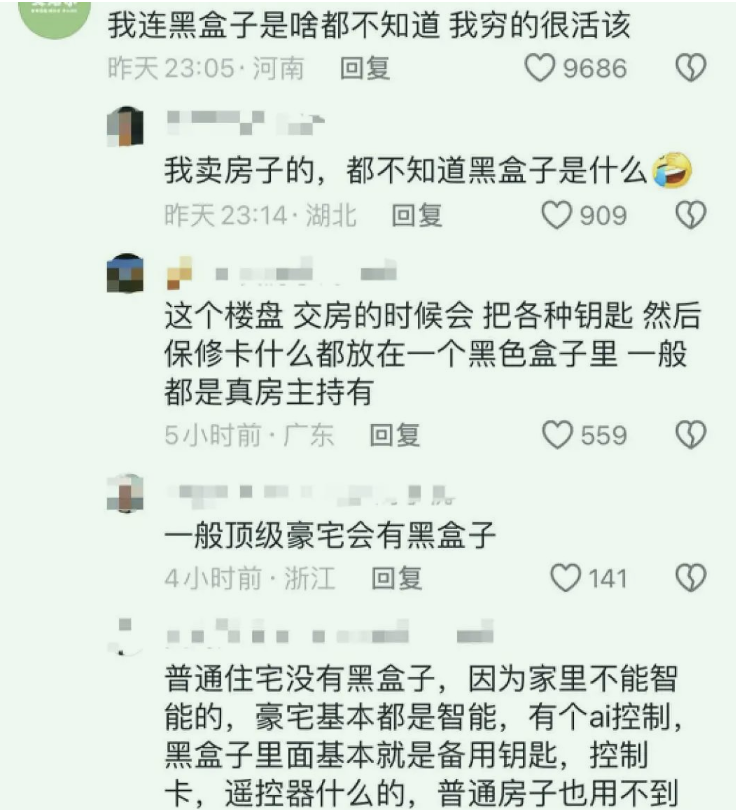Open avatar of the Zhejiang commenter
This screenshot has width=736, height=810.
coord(125,493)
